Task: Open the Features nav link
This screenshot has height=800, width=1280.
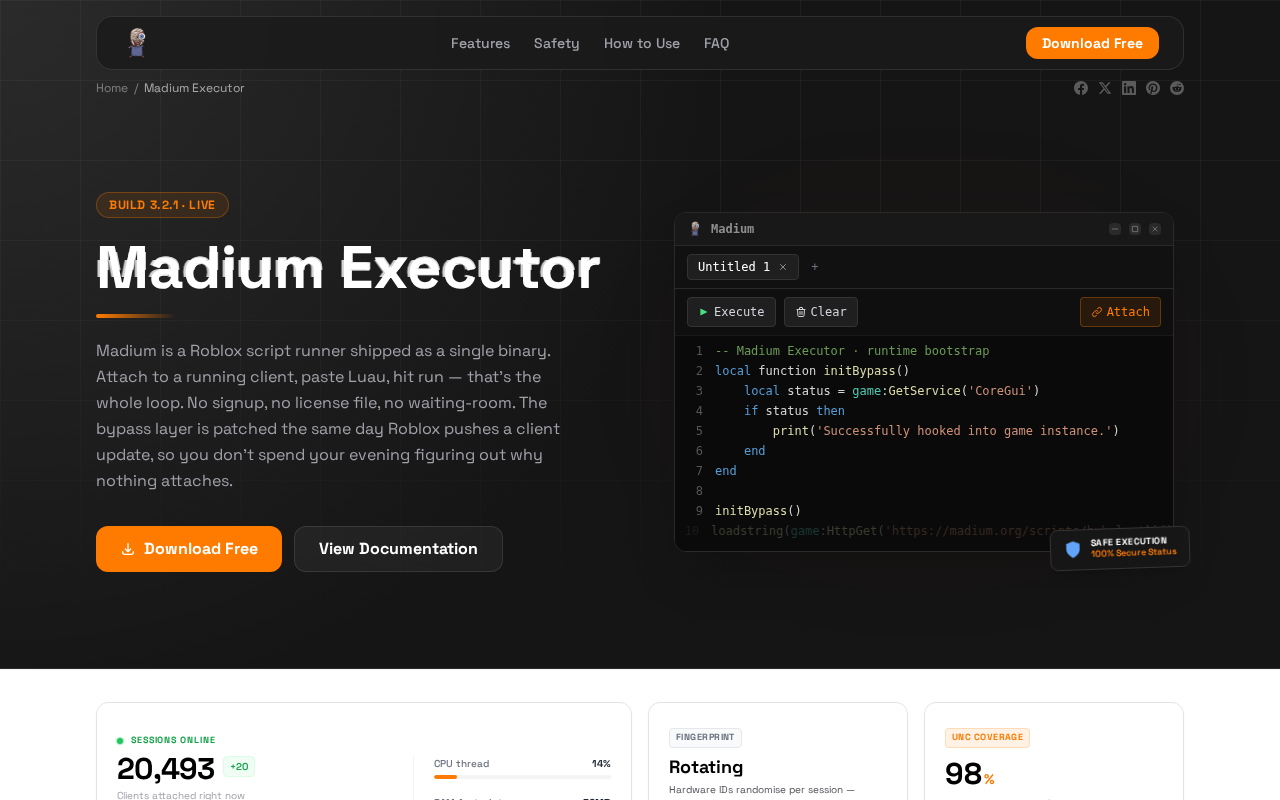Action: tap(480, 43)
